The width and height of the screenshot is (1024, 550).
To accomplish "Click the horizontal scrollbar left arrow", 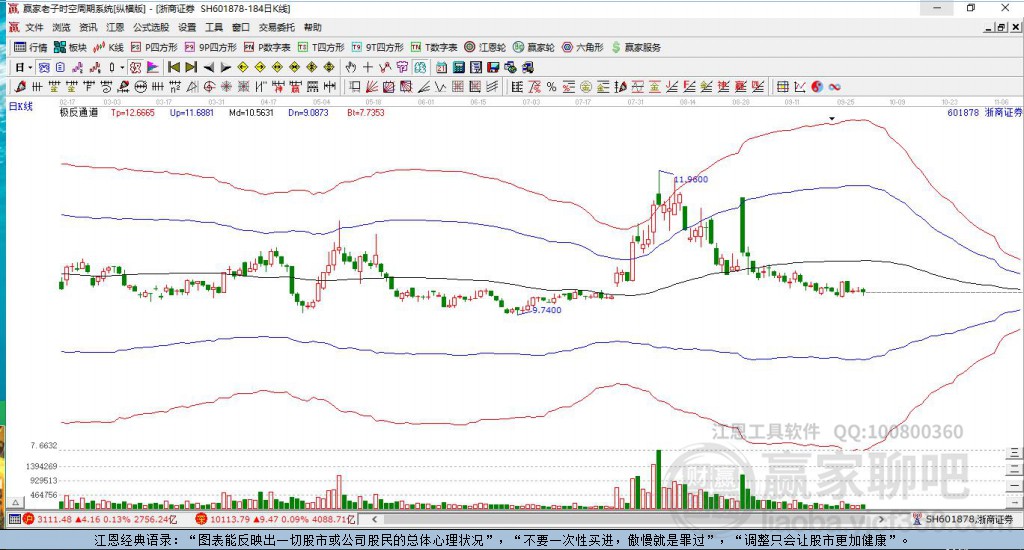I will tap(374, 519).
